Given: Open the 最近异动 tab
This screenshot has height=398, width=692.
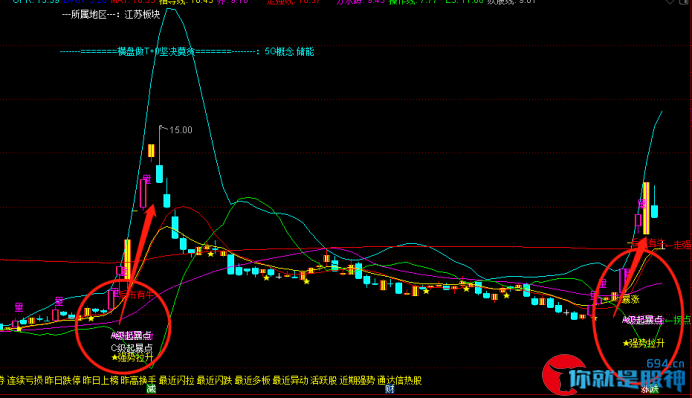Looking at the screenshot, I should (290, 380).
